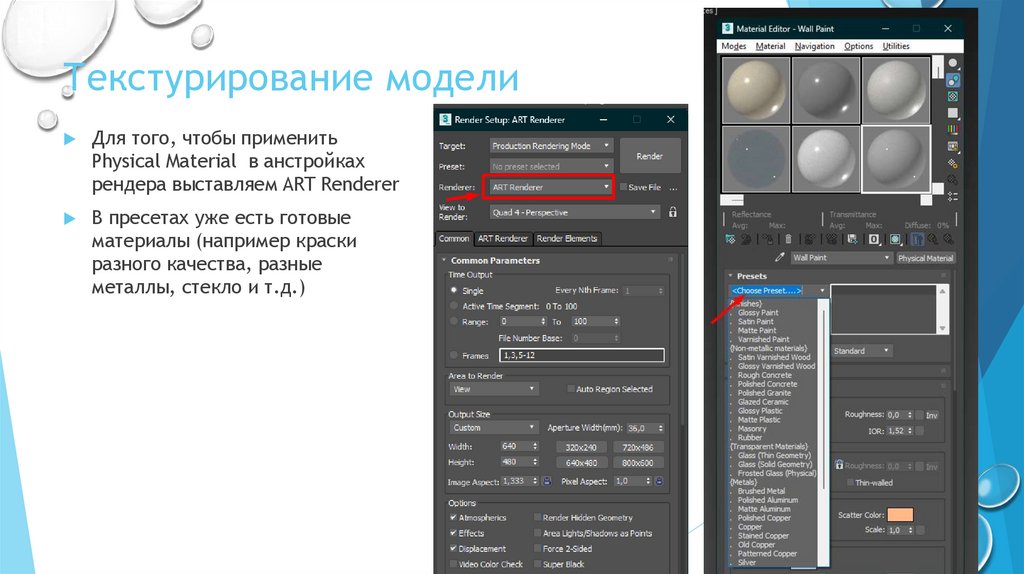Open the Material/Map Navigator icon
The height and width of the screenshot is (574, 1024).
point(953,197)
